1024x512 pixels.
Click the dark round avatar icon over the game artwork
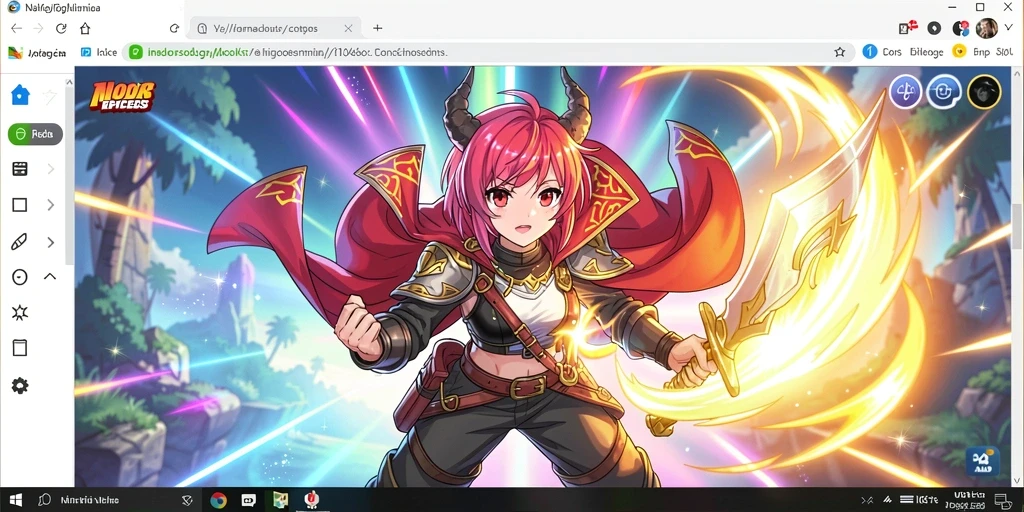[x=984, y=92]
